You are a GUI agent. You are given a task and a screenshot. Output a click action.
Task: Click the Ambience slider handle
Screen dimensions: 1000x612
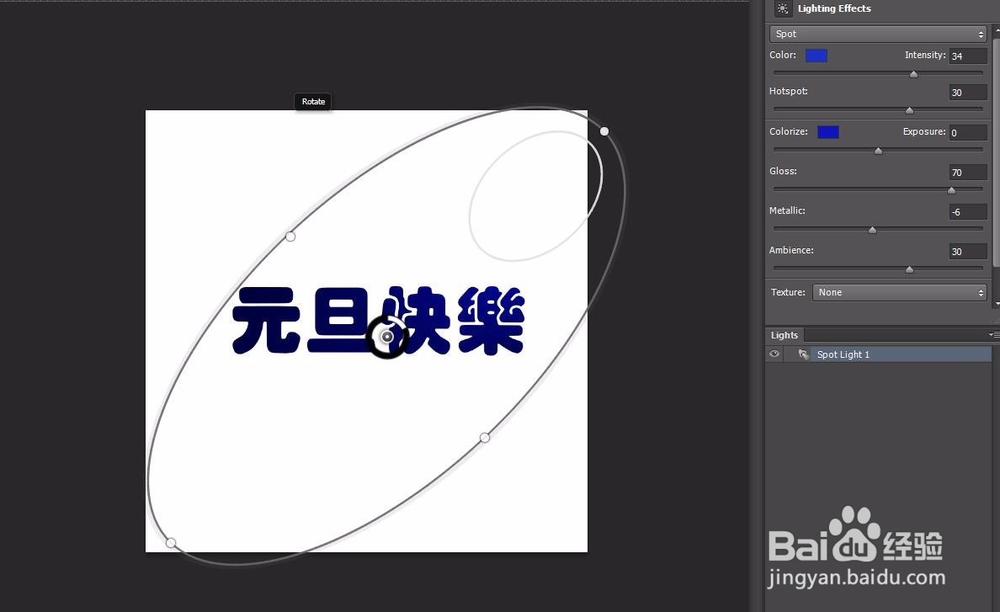(909, 269)
